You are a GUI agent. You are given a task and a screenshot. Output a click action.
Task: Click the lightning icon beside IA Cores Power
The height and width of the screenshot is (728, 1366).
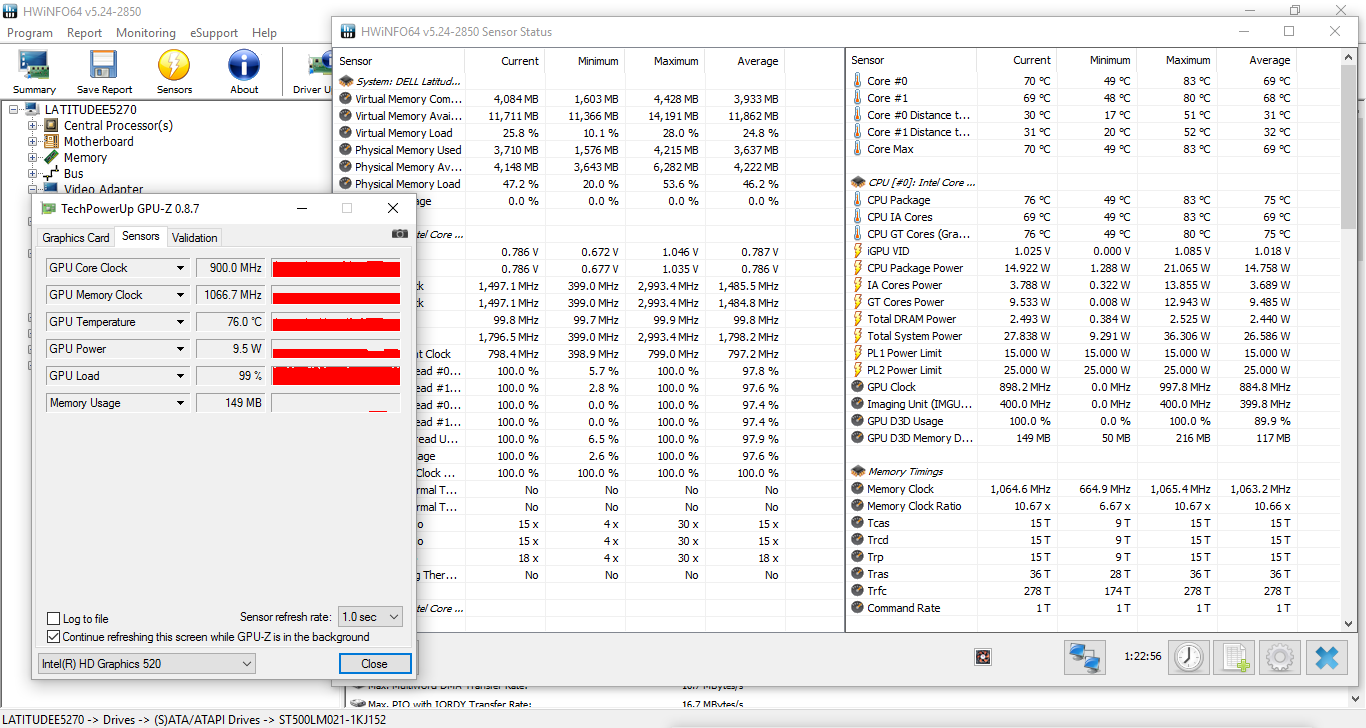(858, 285)
